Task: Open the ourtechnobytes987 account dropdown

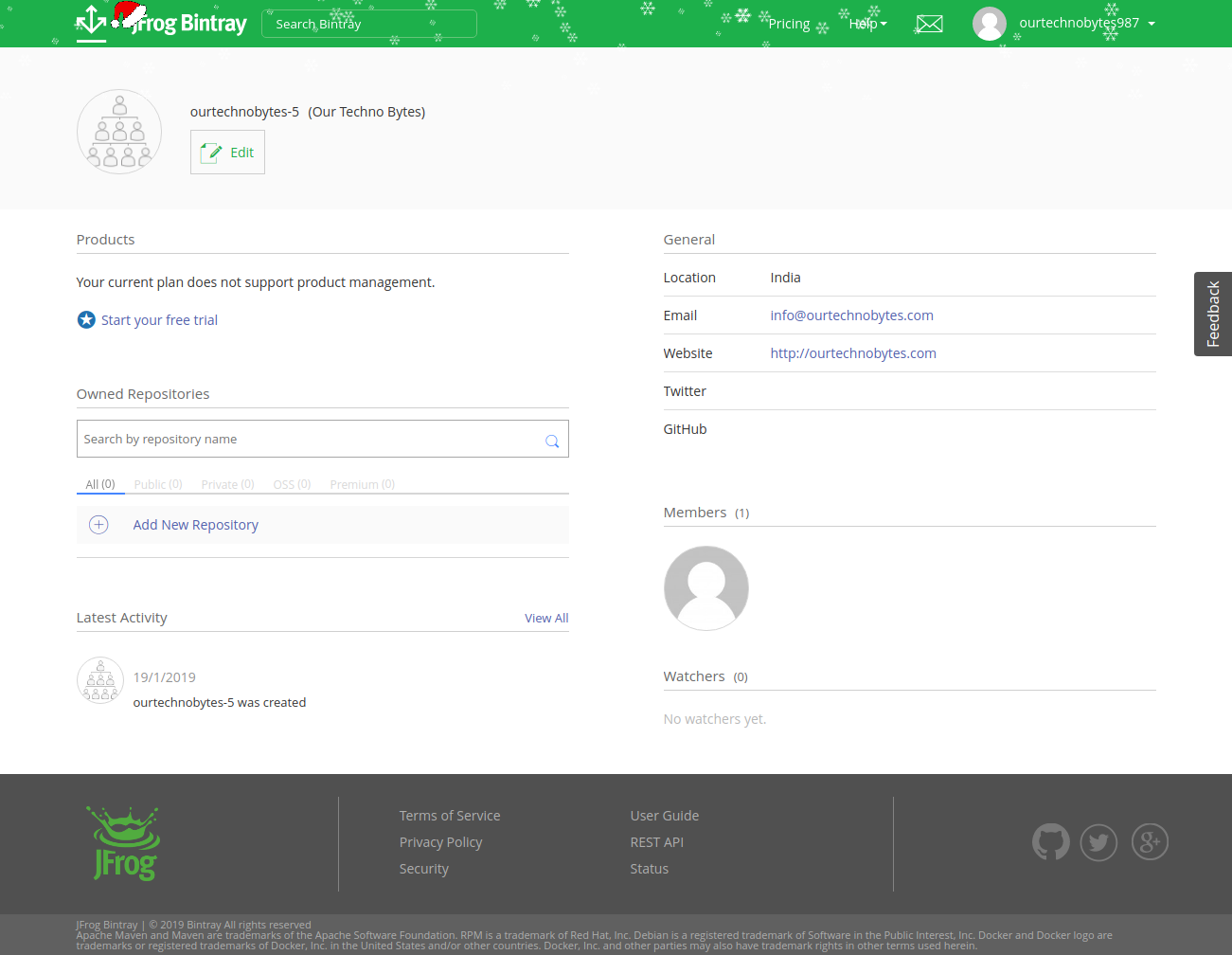Action: pos(1087,23)
